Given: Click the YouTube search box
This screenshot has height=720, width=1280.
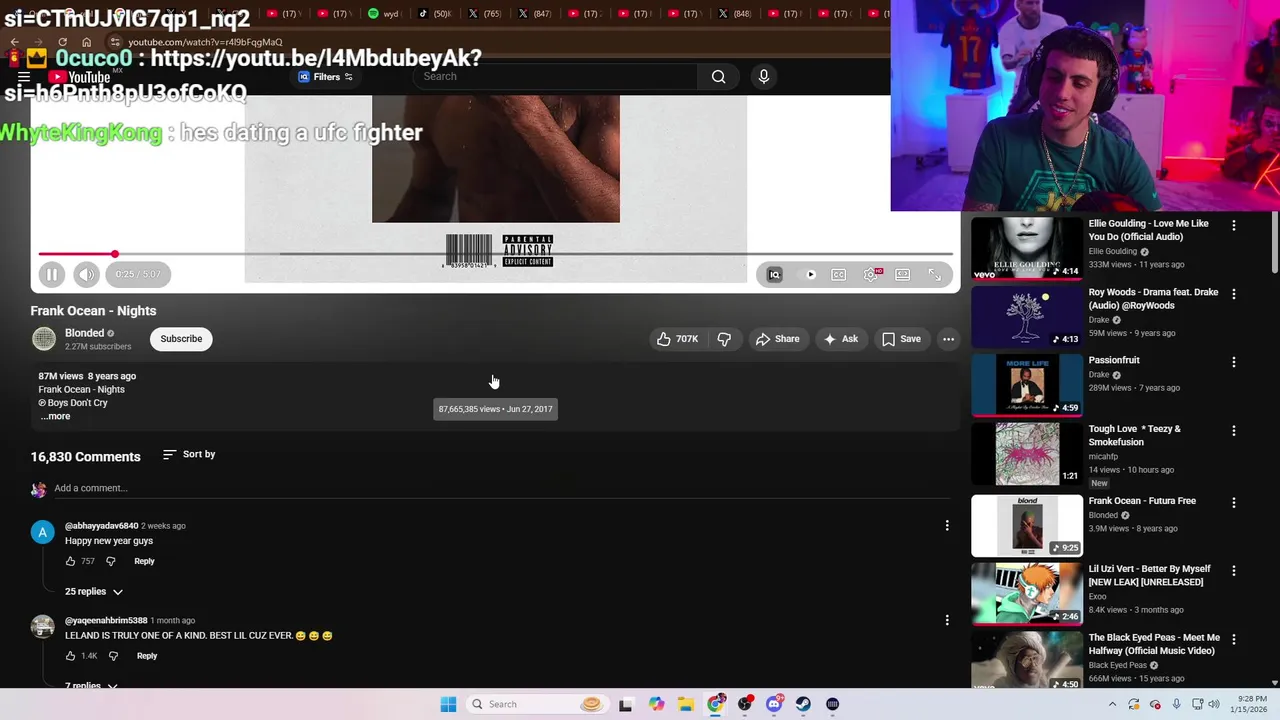Looking at the screenshot, I should coord(555,76).
